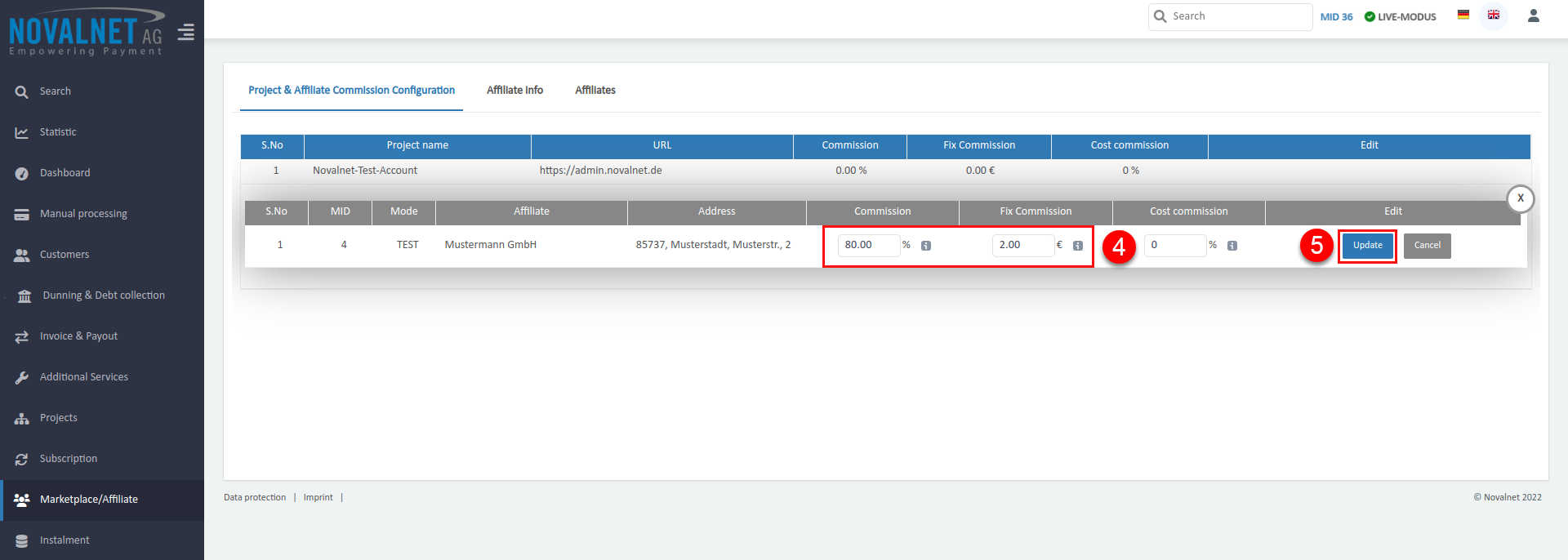Open Dashboard in the sidebar

coord(65,173)
